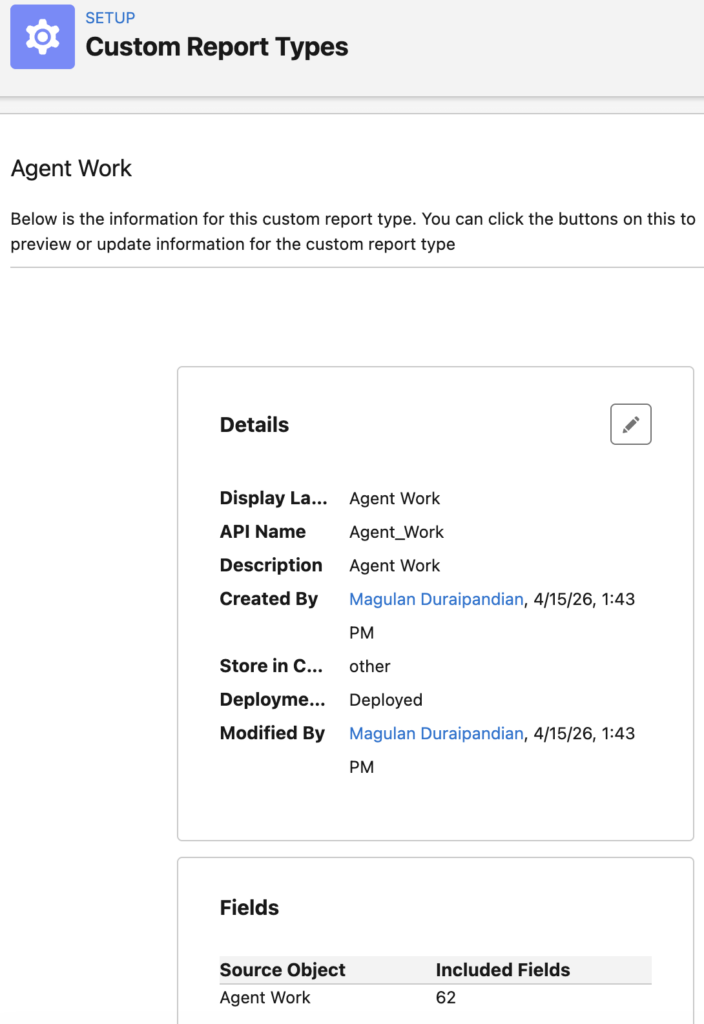
Task: Click the Setup gear icon
Action: [x=42, y=37]
